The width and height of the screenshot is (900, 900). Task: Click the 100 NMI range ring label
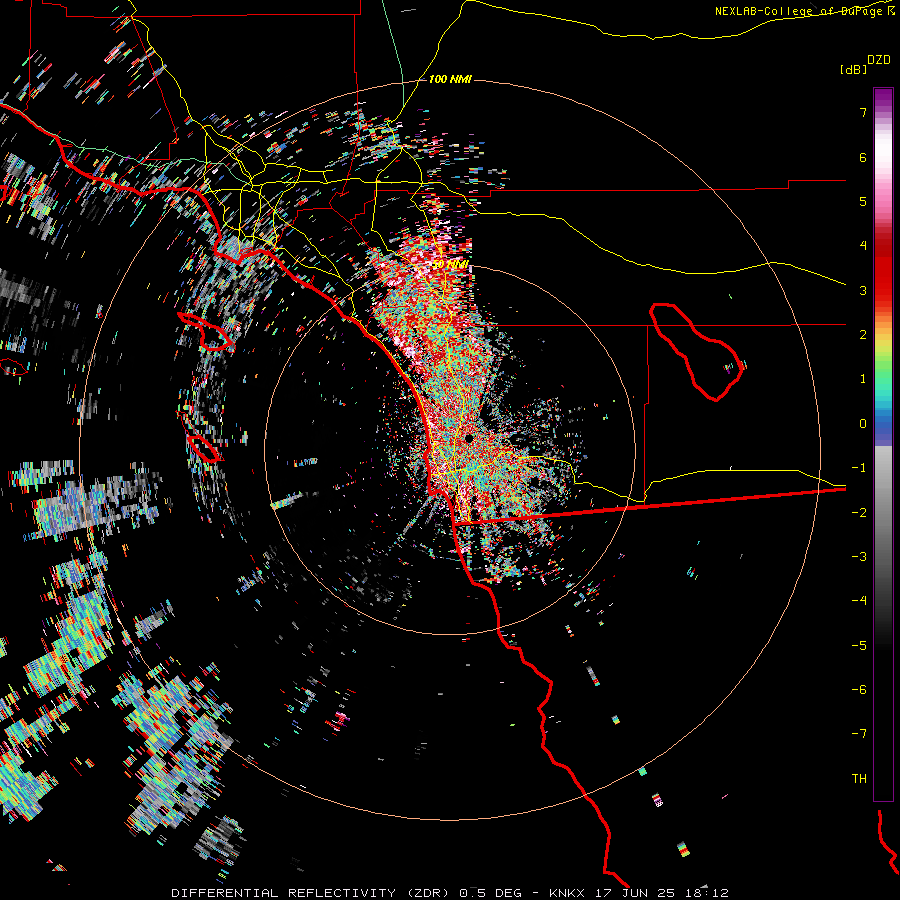click(x=450, y=79)
